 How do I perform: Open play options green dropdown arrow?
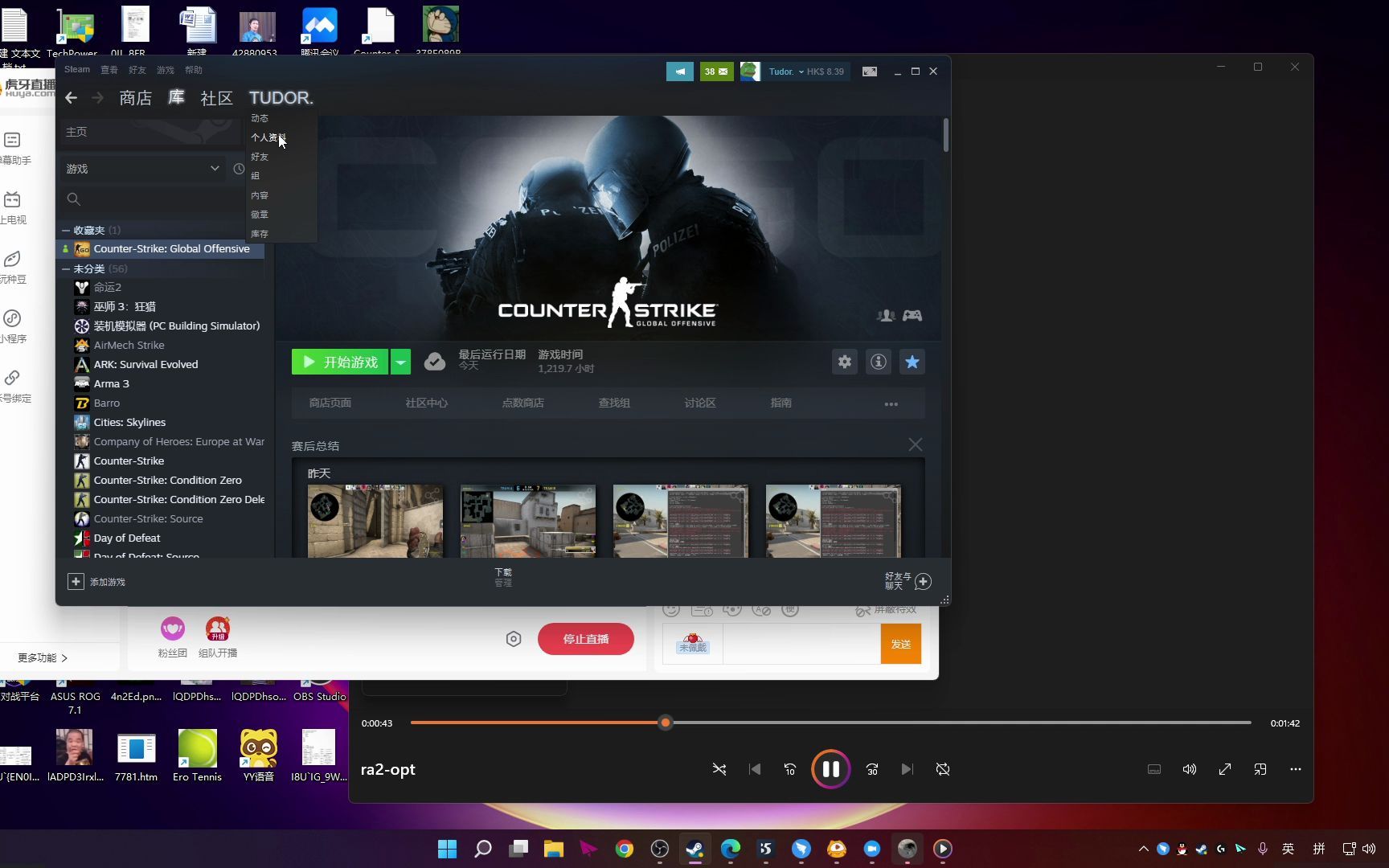400,362
